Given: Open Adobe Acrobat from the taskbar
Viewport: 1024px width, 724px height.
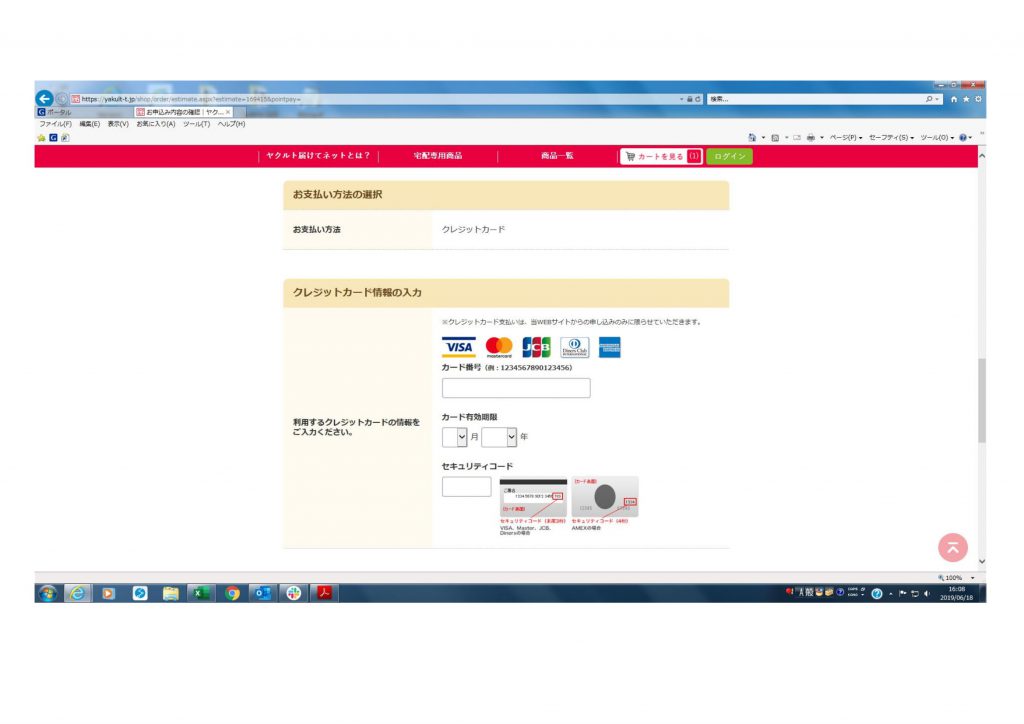Looking at the screenshot, I should (323, 593).
